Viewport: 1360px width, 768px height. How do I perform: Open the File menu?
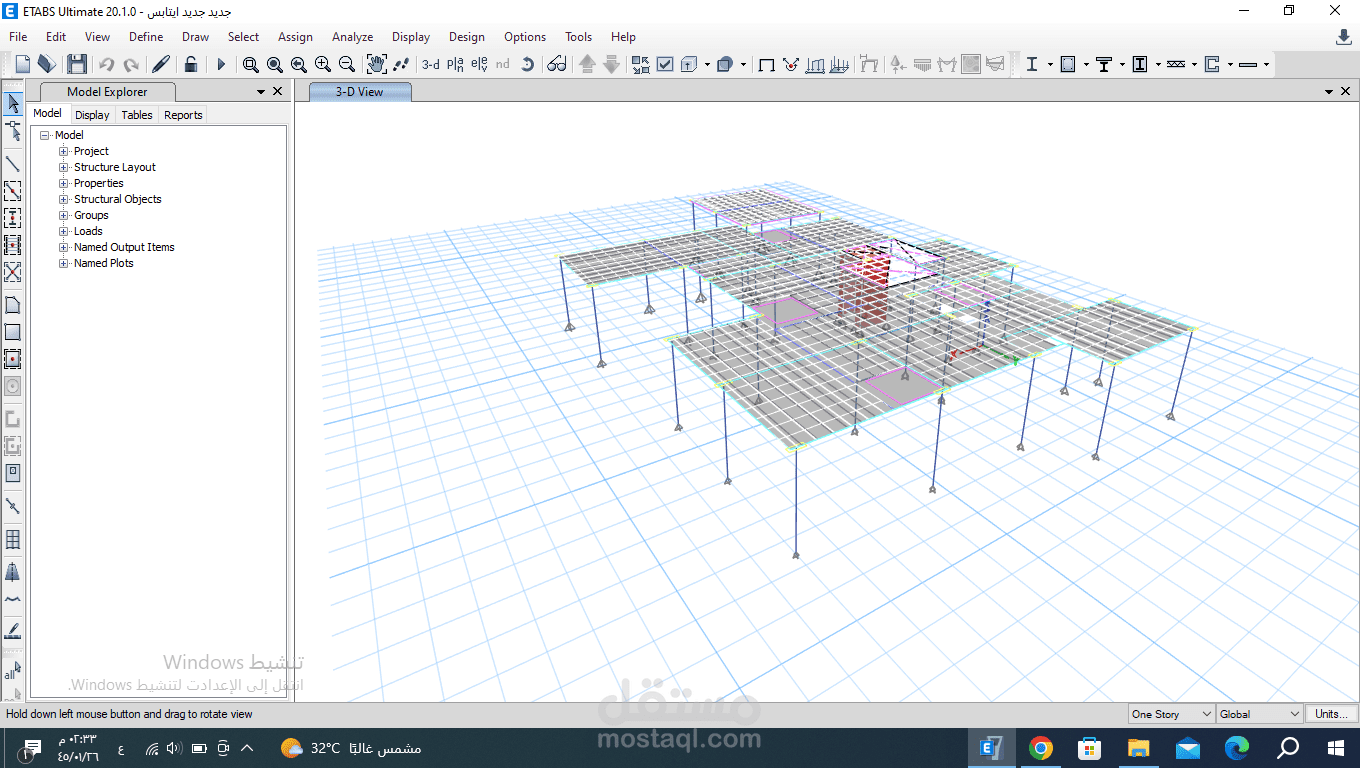click(18, 37)
